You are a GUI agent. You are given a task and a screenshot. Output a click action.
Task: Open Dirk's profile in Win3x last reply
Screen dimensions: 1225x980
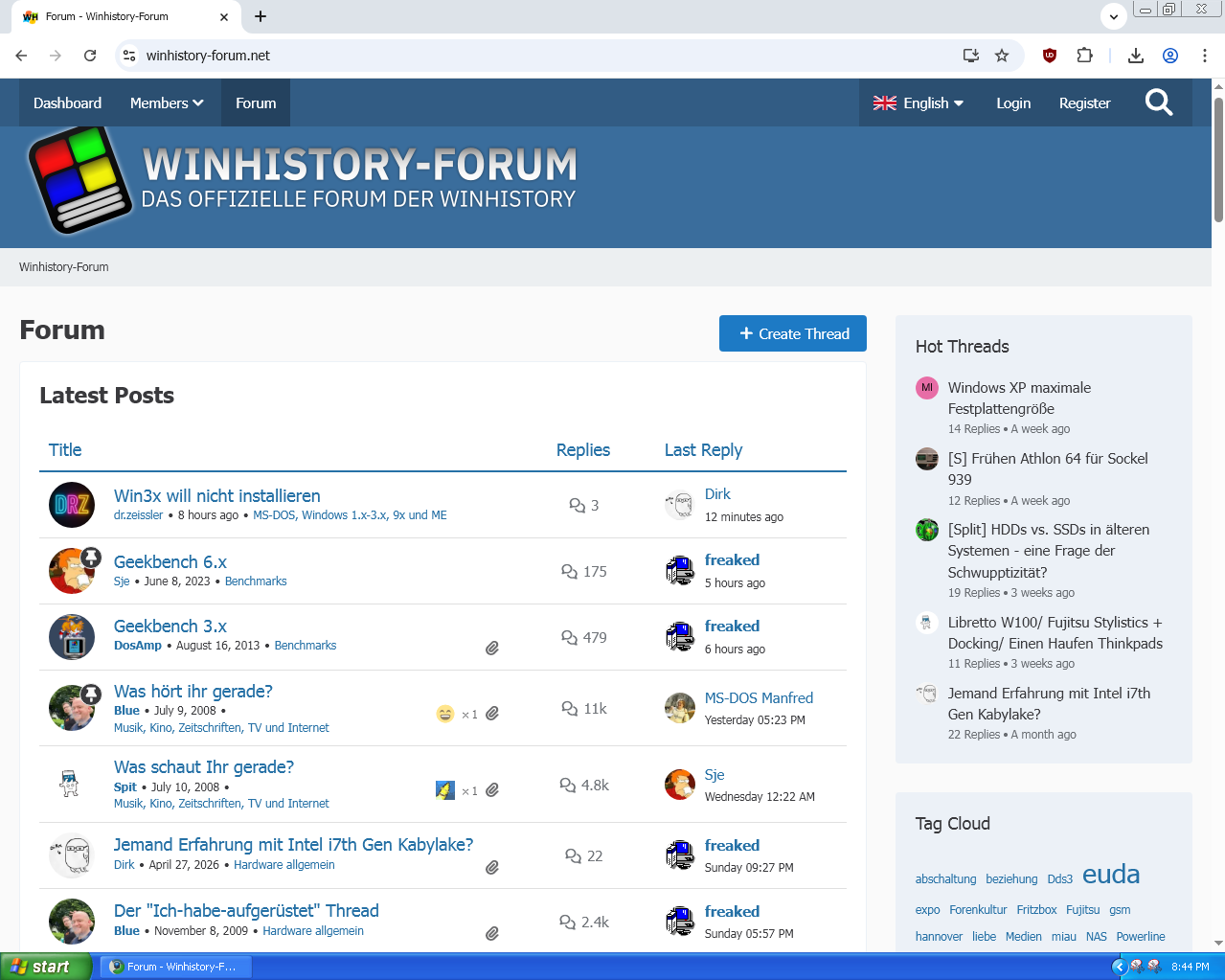(x=717, y=493)
